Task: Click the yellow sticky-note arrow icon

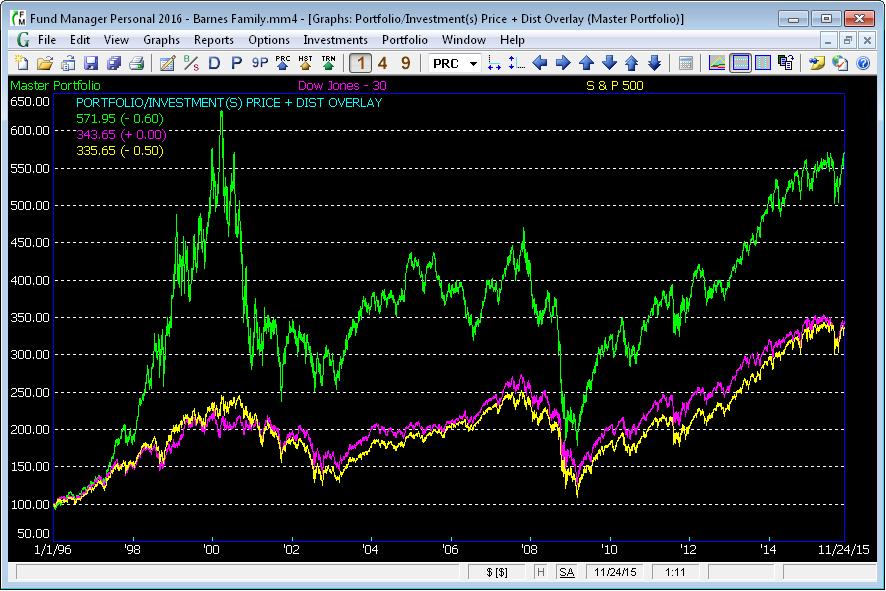Action: tap(817, 63)
